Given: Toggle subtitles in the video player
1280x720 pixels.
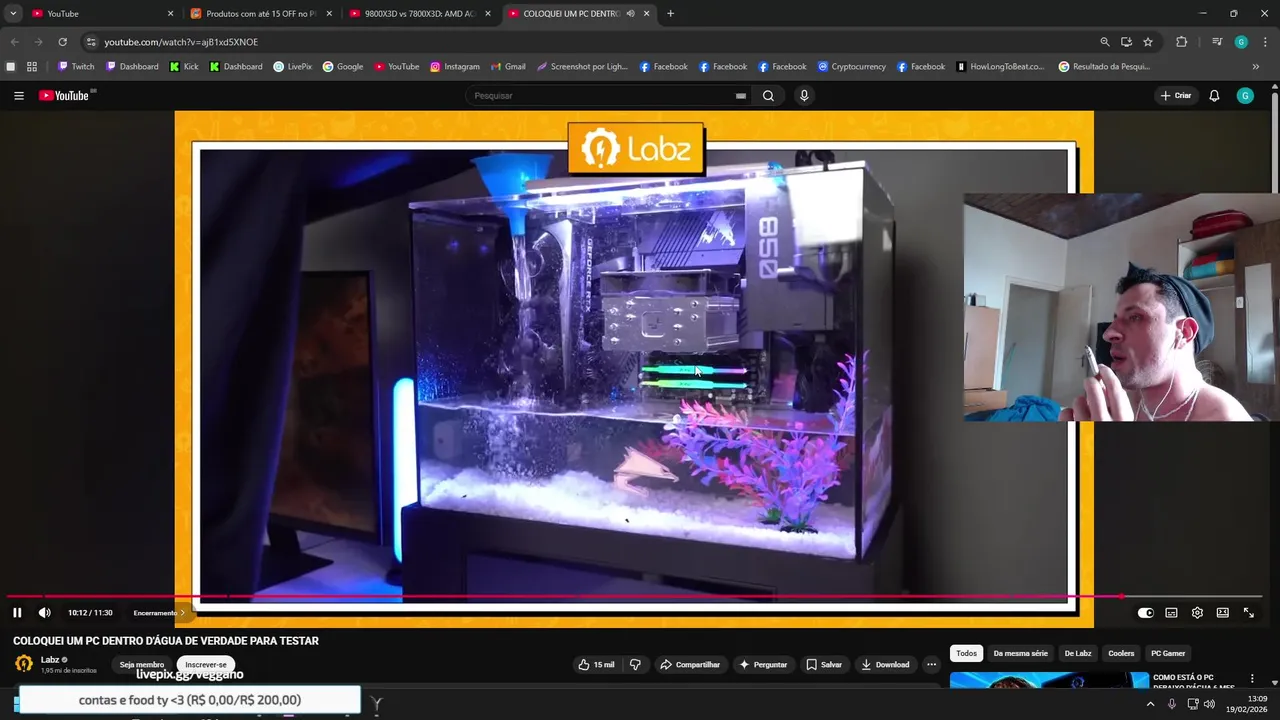Looking at the screenshot, I should click(1171, 613).
